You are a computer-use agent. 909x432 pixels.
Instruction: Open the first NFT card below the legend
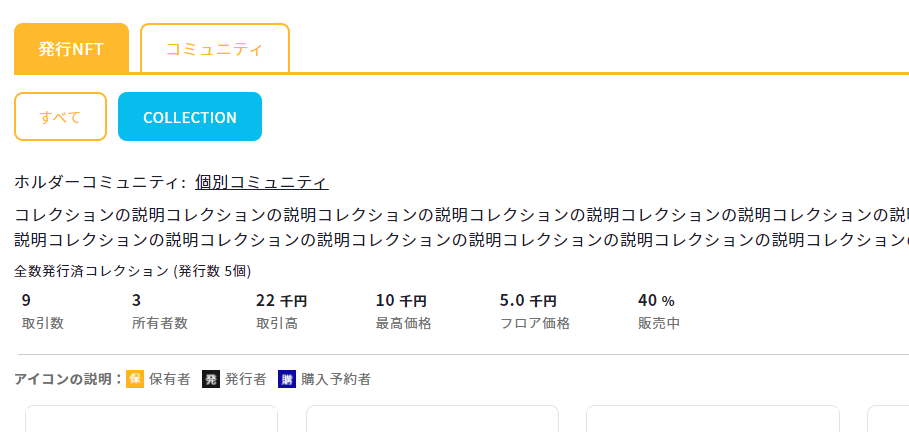[x=151, y=419]
